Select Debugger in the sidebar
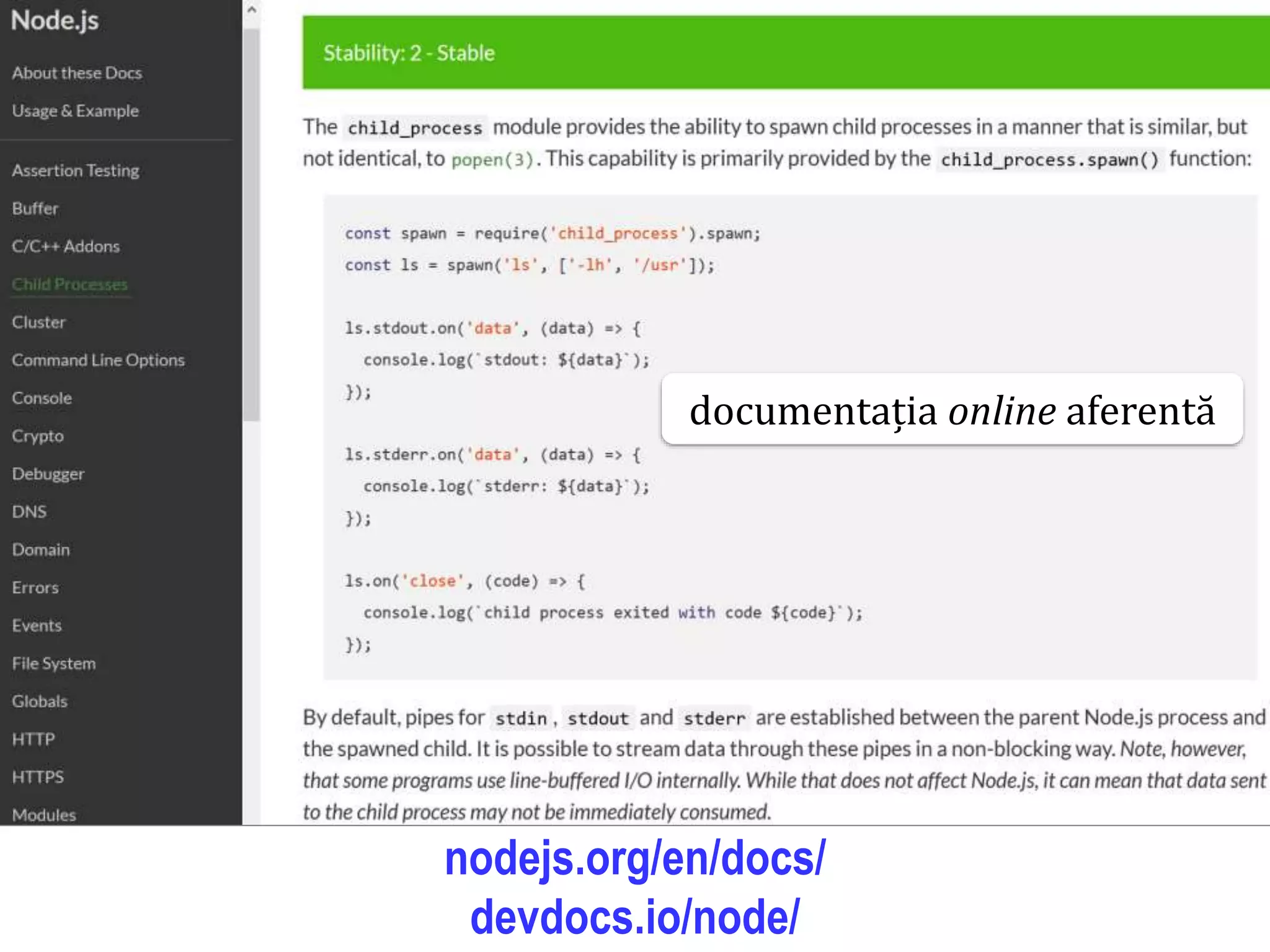 [48, 474]
